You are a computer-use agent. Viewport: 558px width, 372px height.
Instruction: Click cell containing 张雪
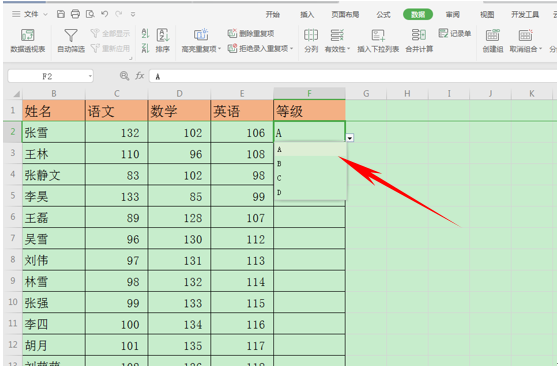[x=54, y=132]
